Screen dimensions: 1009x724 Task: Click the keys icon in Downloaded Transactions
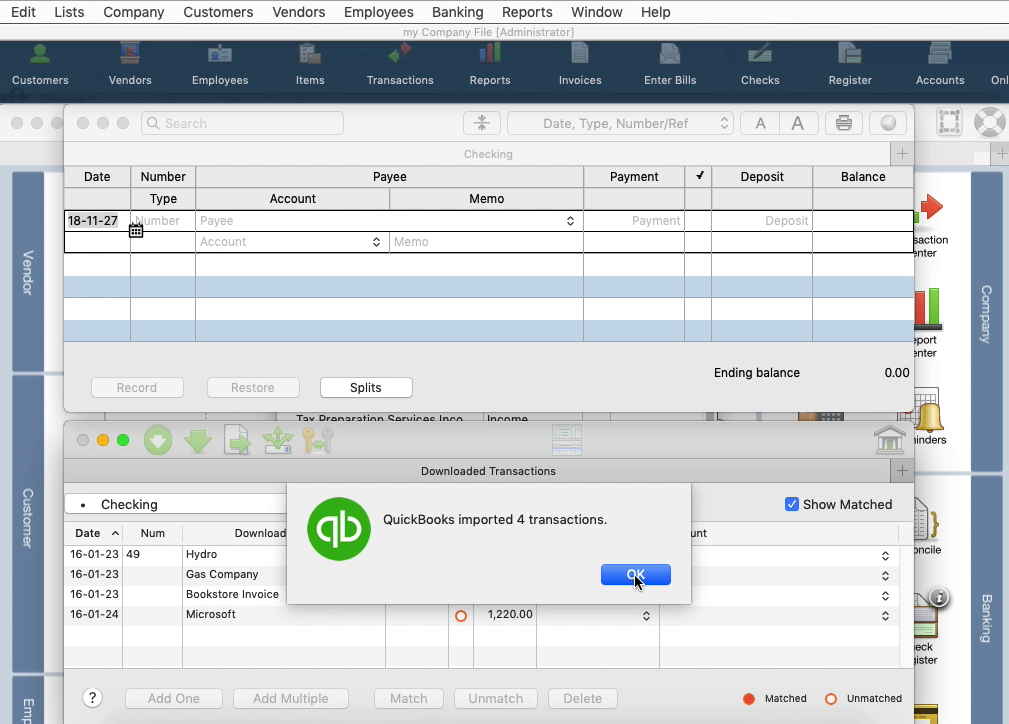coord(318,441)
